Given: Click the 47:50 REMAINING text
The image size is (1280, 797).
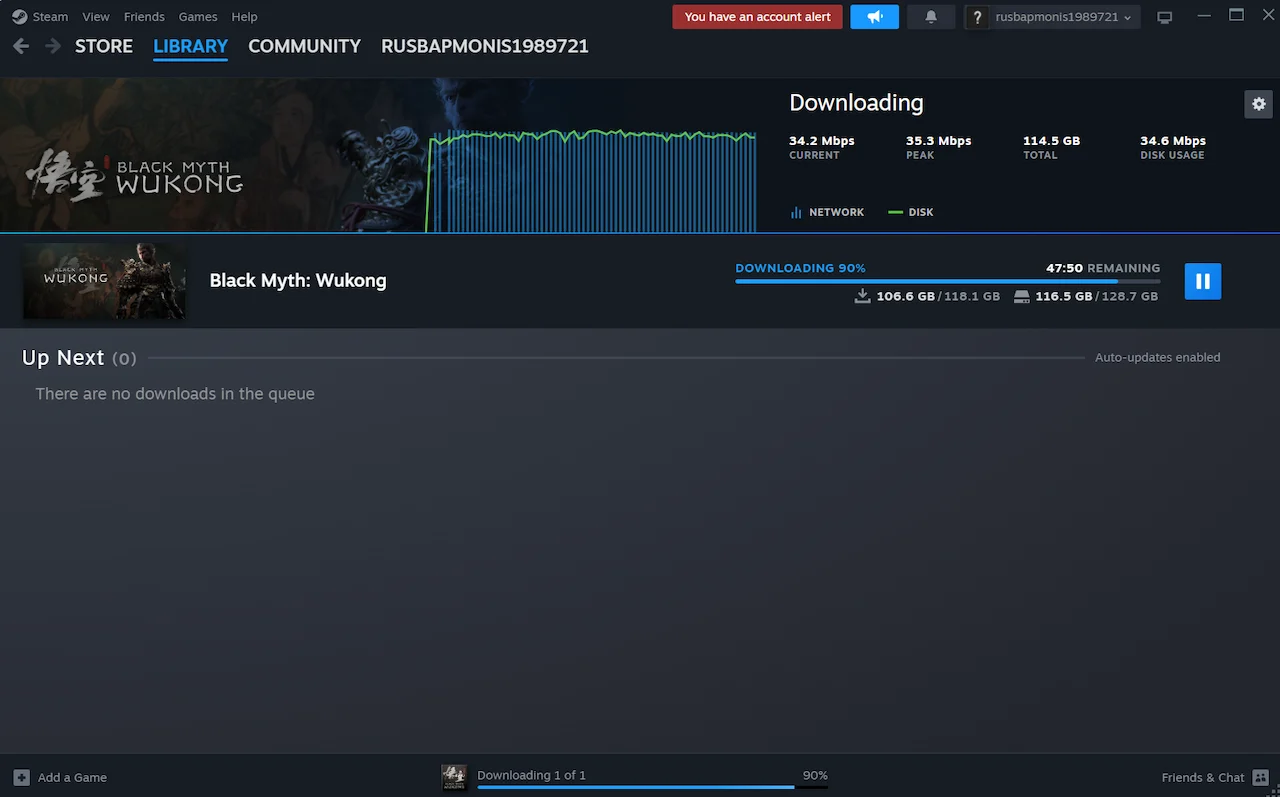Looking at the screenshot, I should pyautogui.click(x=1103, y=268).
